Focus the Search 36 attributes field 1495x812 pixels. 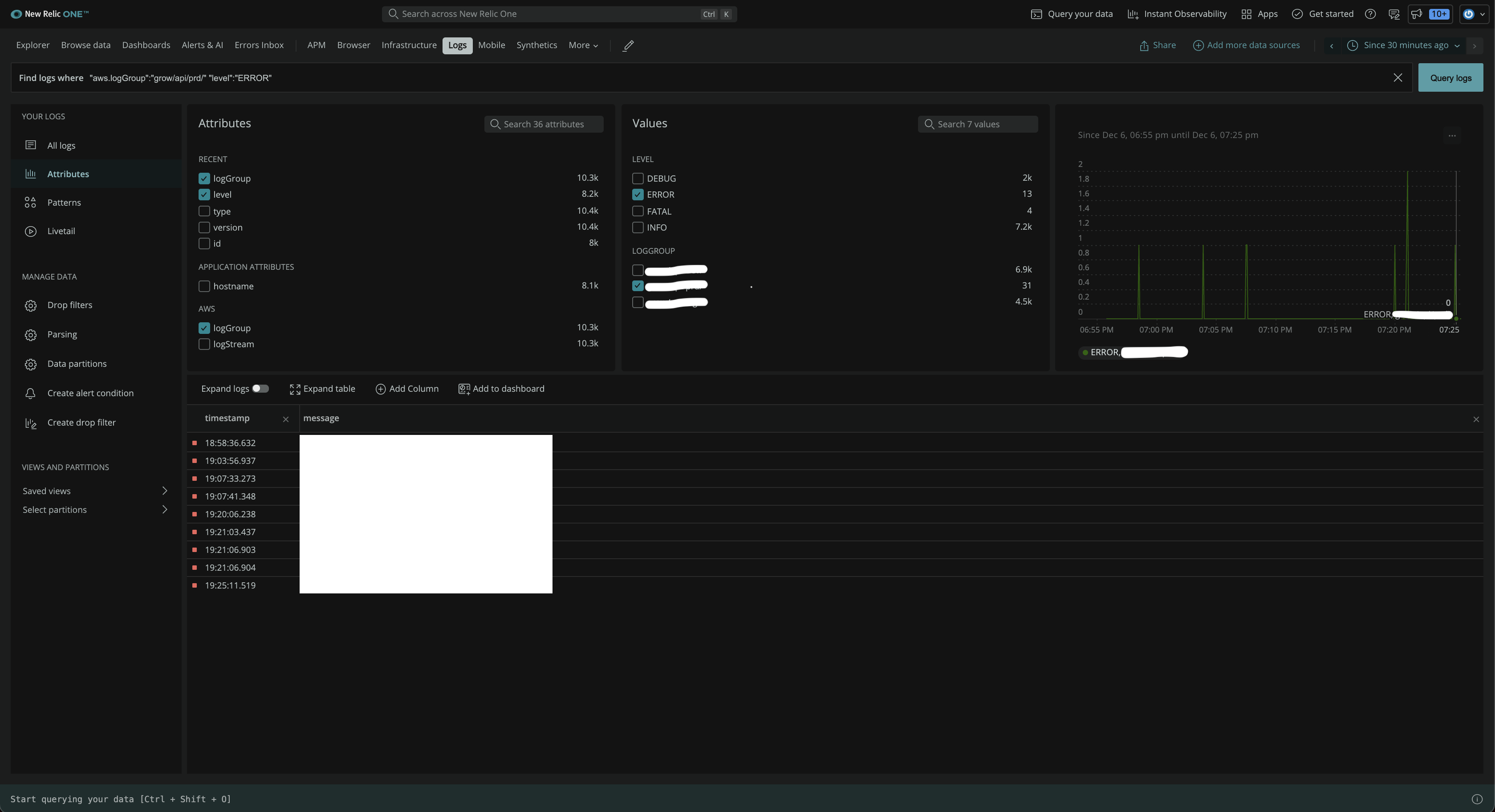(544, 124)
